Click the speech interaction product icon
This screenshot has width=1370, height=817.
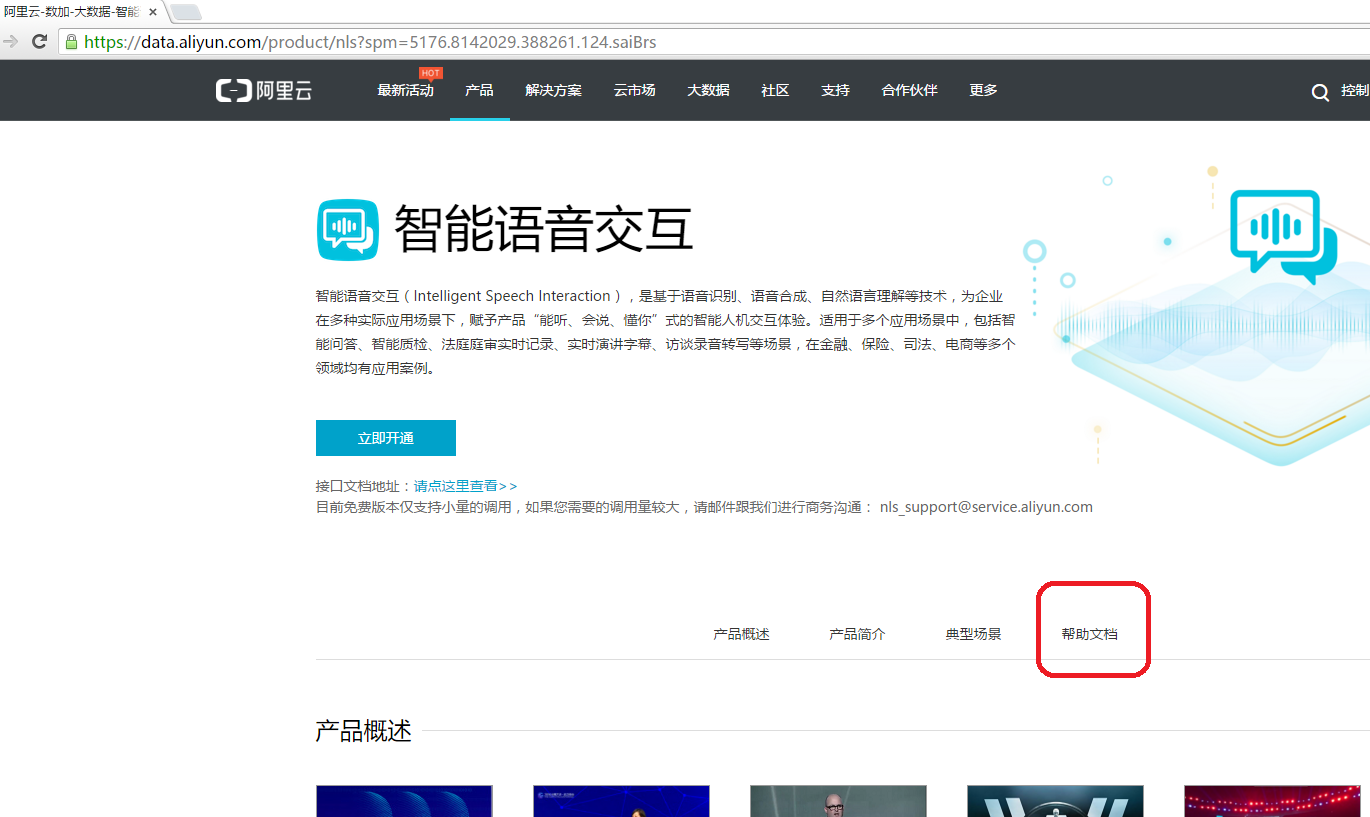(x=347, y=229)
